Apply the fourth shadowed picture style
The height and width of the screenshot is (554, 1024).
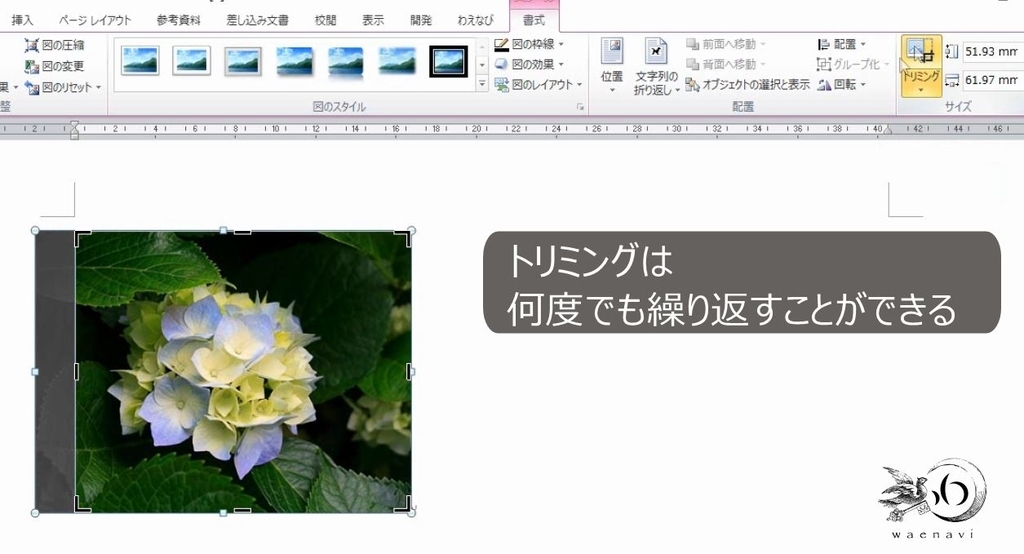coord(295,61)
